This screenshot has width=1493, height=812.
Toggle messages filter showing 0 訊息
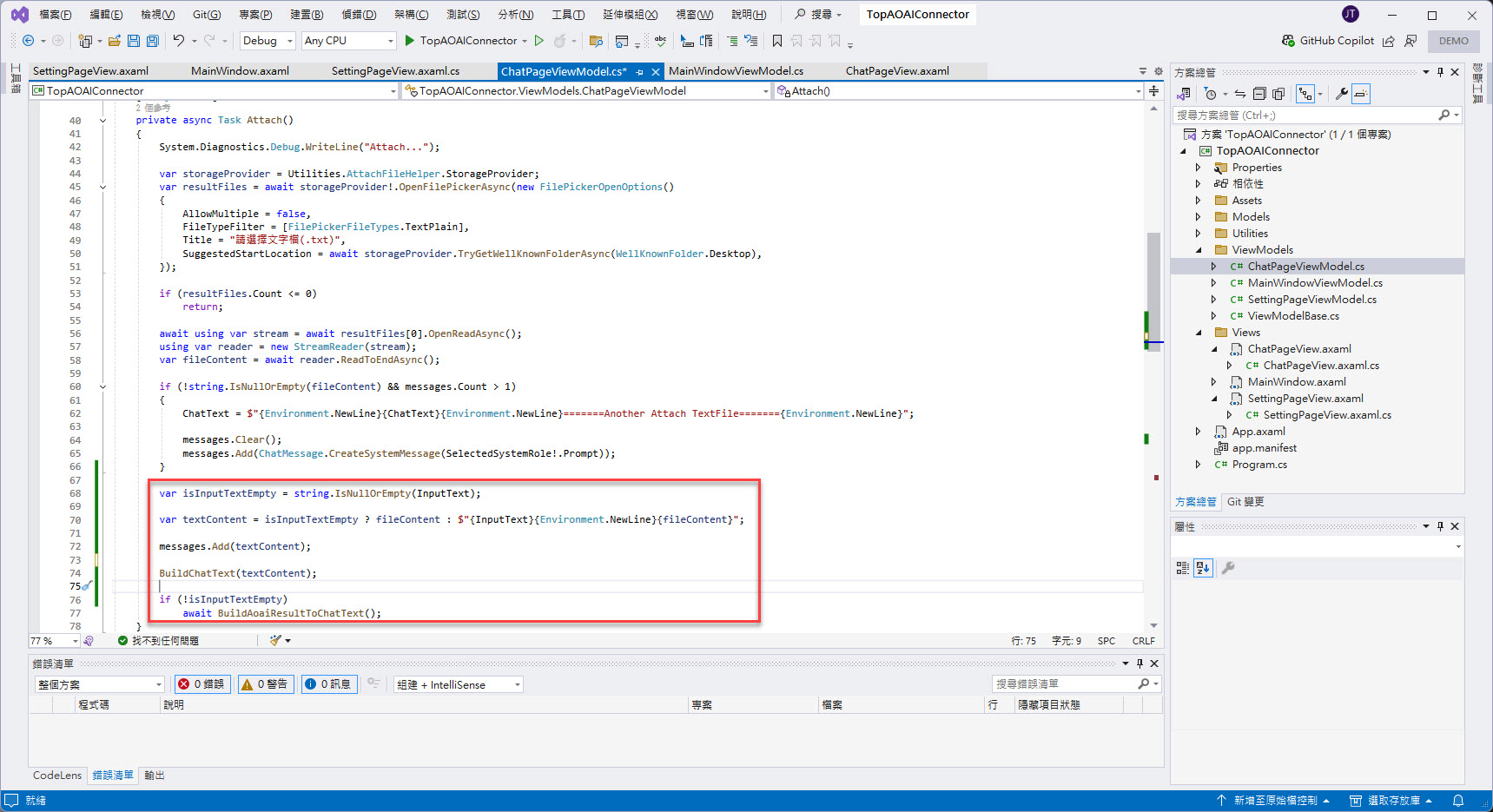click(x=329, y=684)
